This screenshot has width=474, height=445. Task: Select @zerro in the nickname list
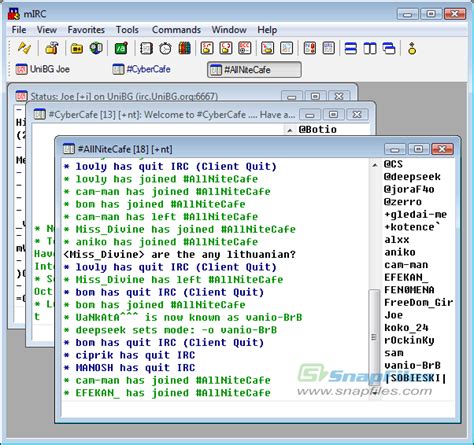click(403, 202)
